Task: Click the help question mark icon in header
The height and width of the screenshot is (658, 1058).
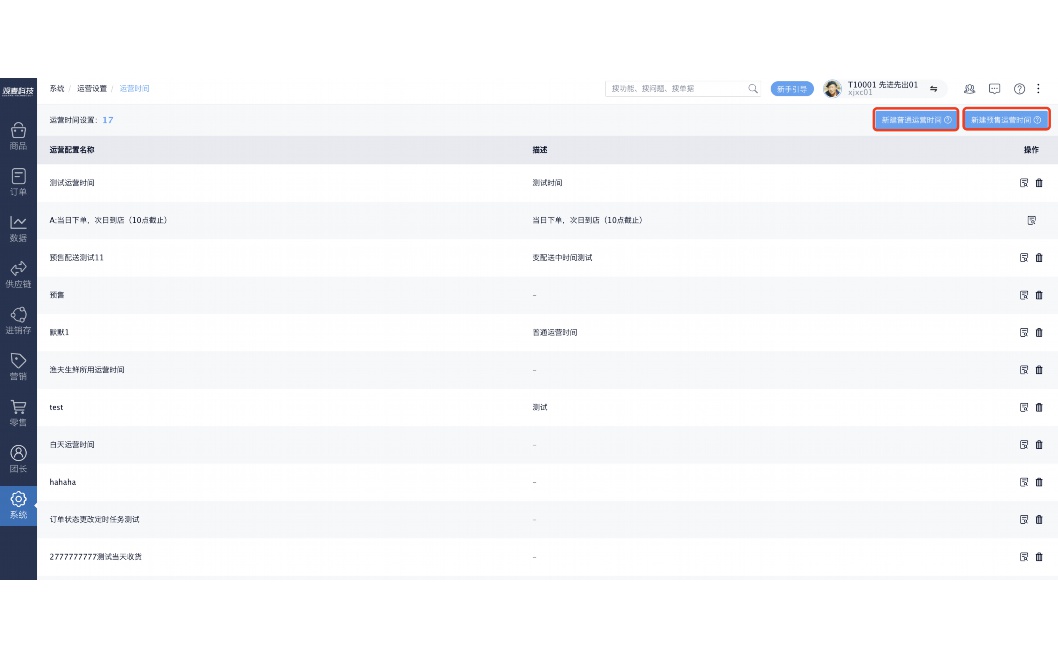Action: point(1019,89)
